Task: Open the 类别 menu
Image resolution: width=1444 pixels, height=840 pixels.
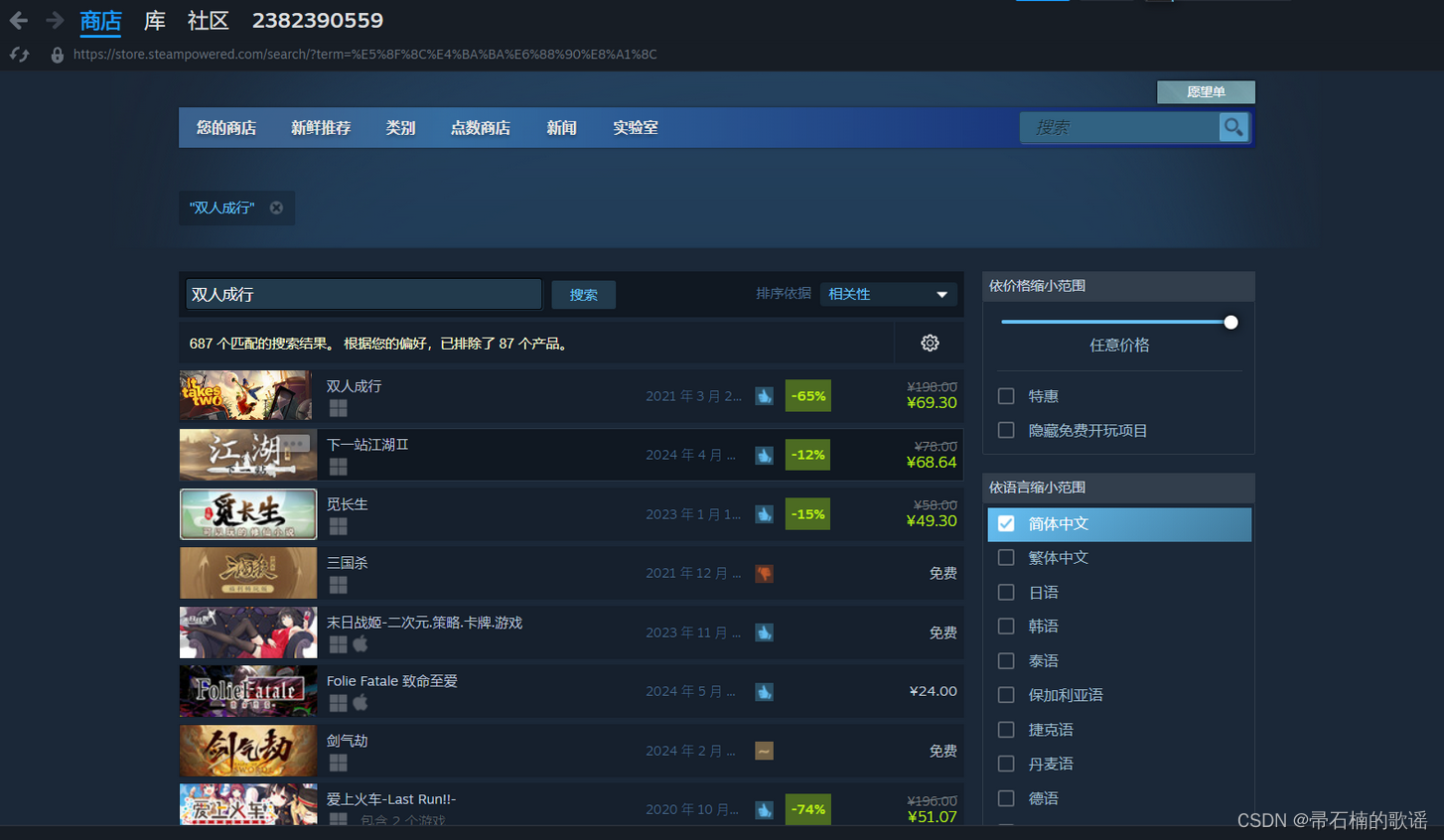Action: point(400,128)
